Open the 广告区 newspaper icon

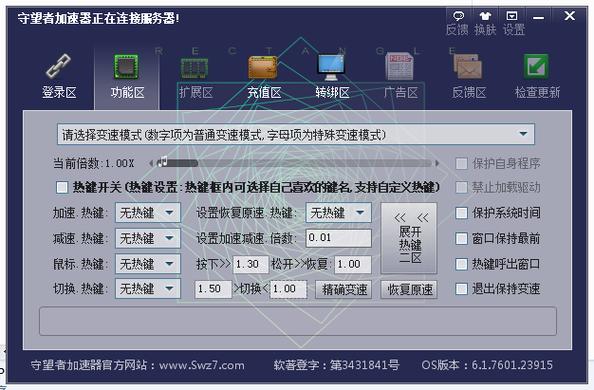(x=399, y=66)
